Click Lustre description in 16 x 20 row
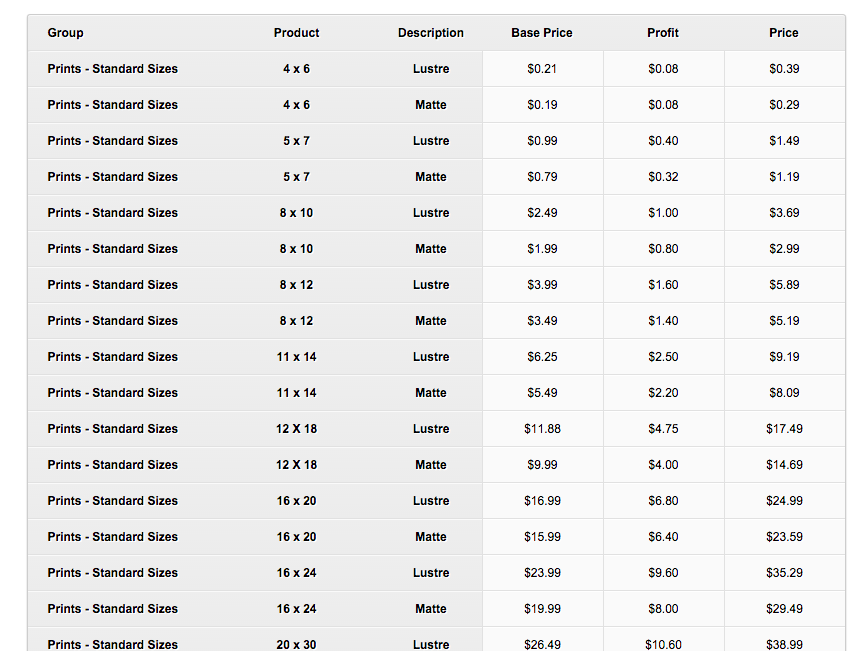The width and height of the screenshot is (868, 651). click(431, 500)
